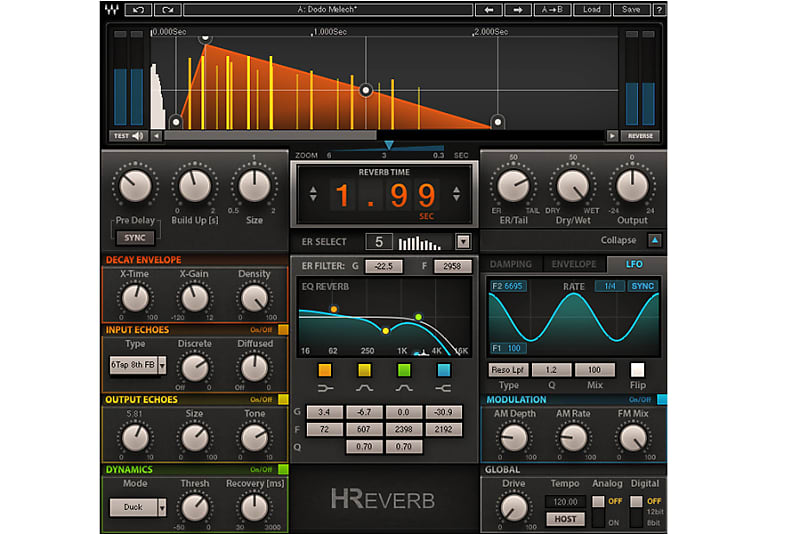Screen dimensions: 800x534
Task: Click the EQ gain field 3.4
Action: (324, 412)
